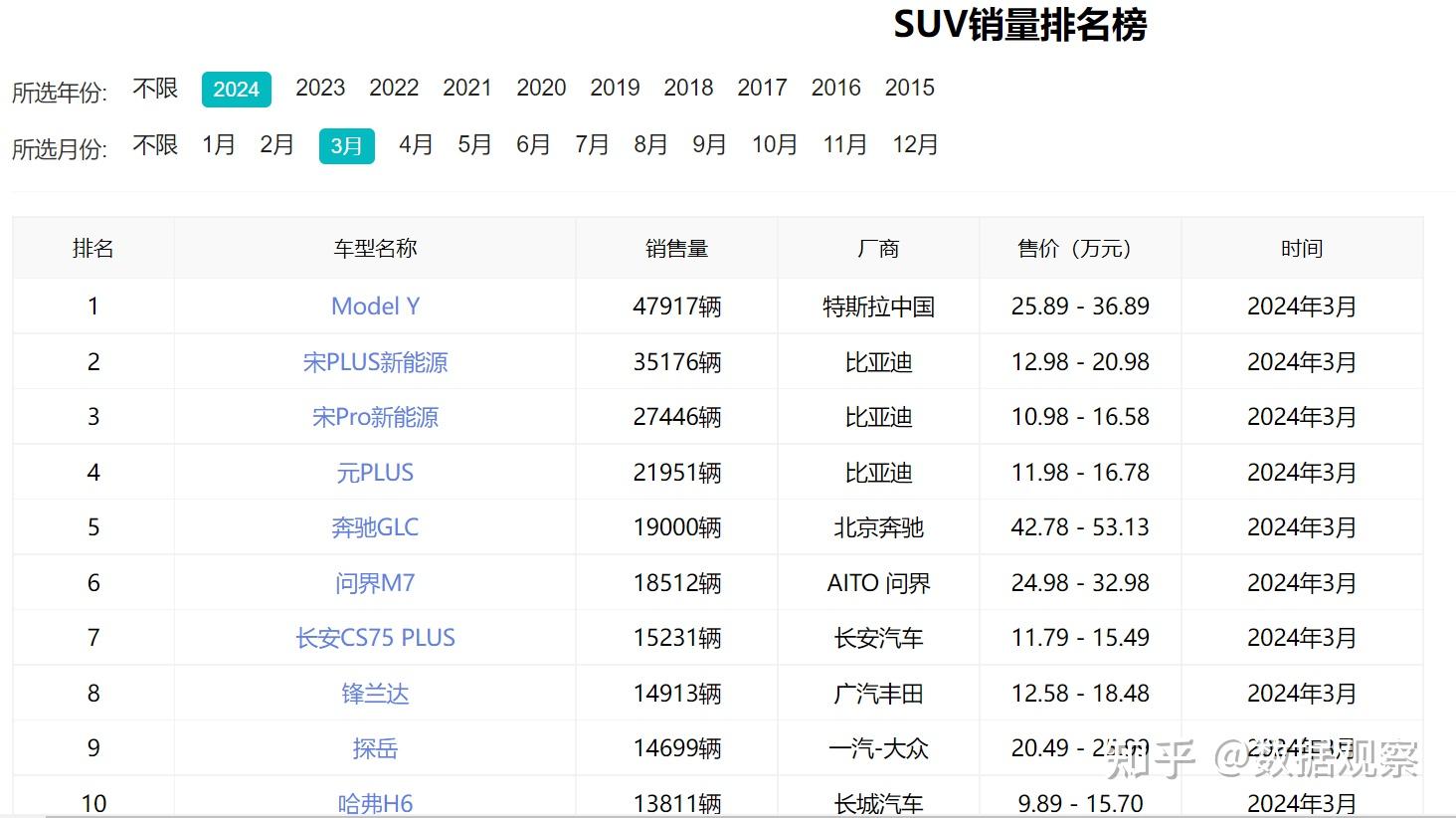This screenshot has width=1456, height=818.
Task: Open the 锋兰达 detail page
Action: pyautogui.click(x=375, y=693)
